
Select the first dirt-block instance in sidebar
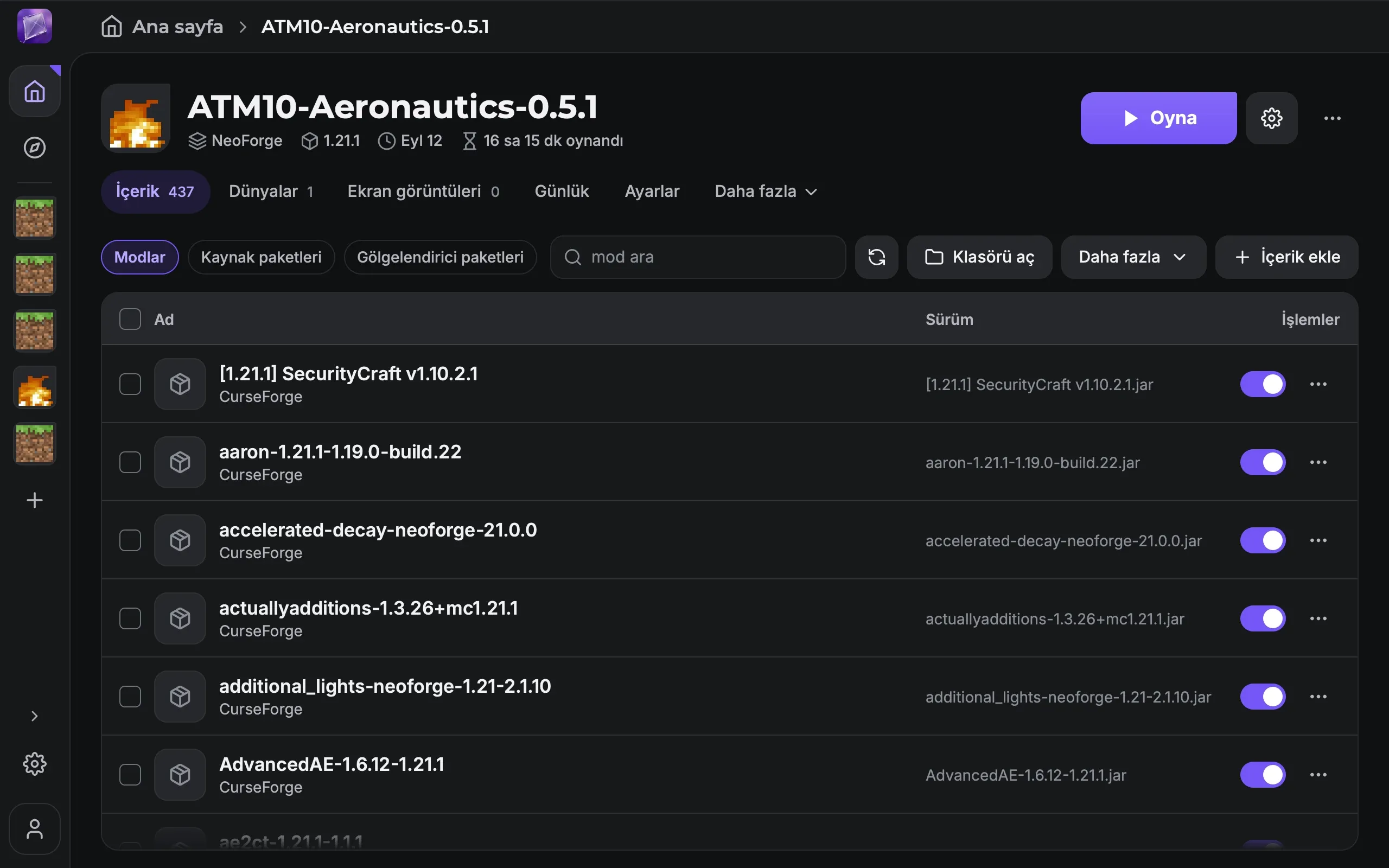coord(34,218)
